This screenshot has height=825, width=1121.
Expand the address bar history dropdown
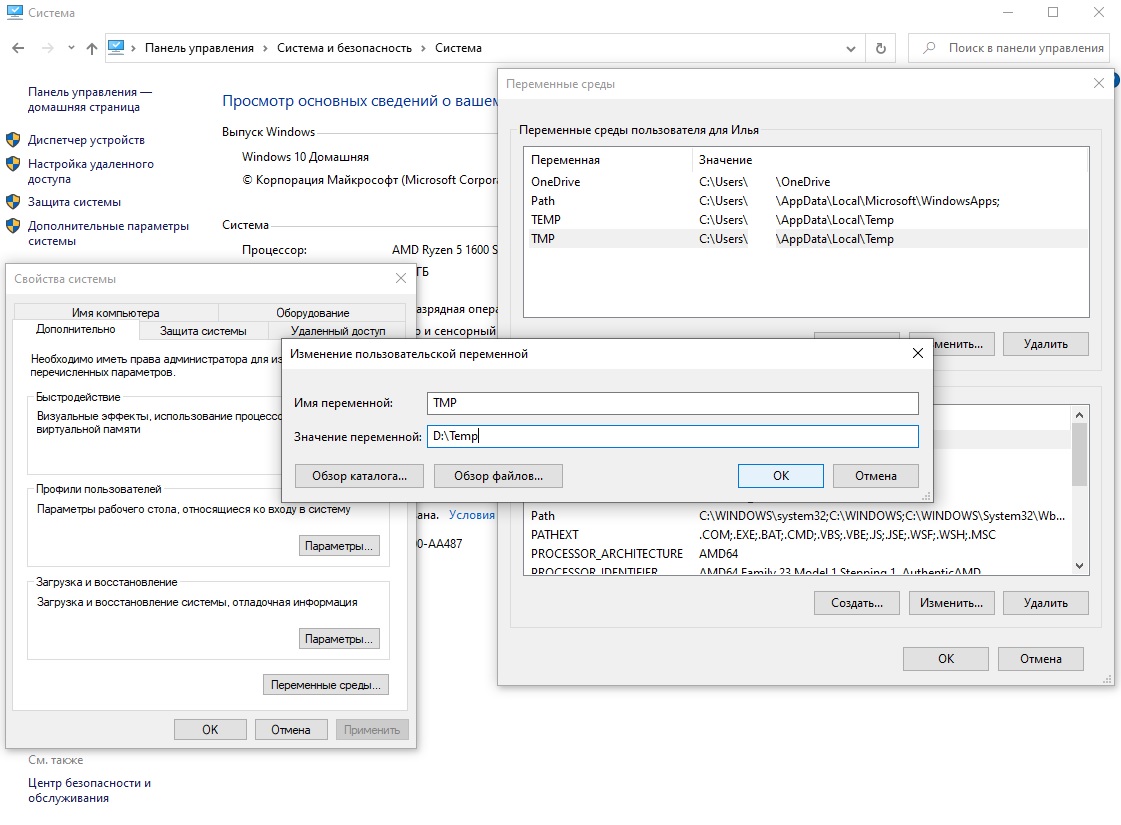(x=850, y=48)
